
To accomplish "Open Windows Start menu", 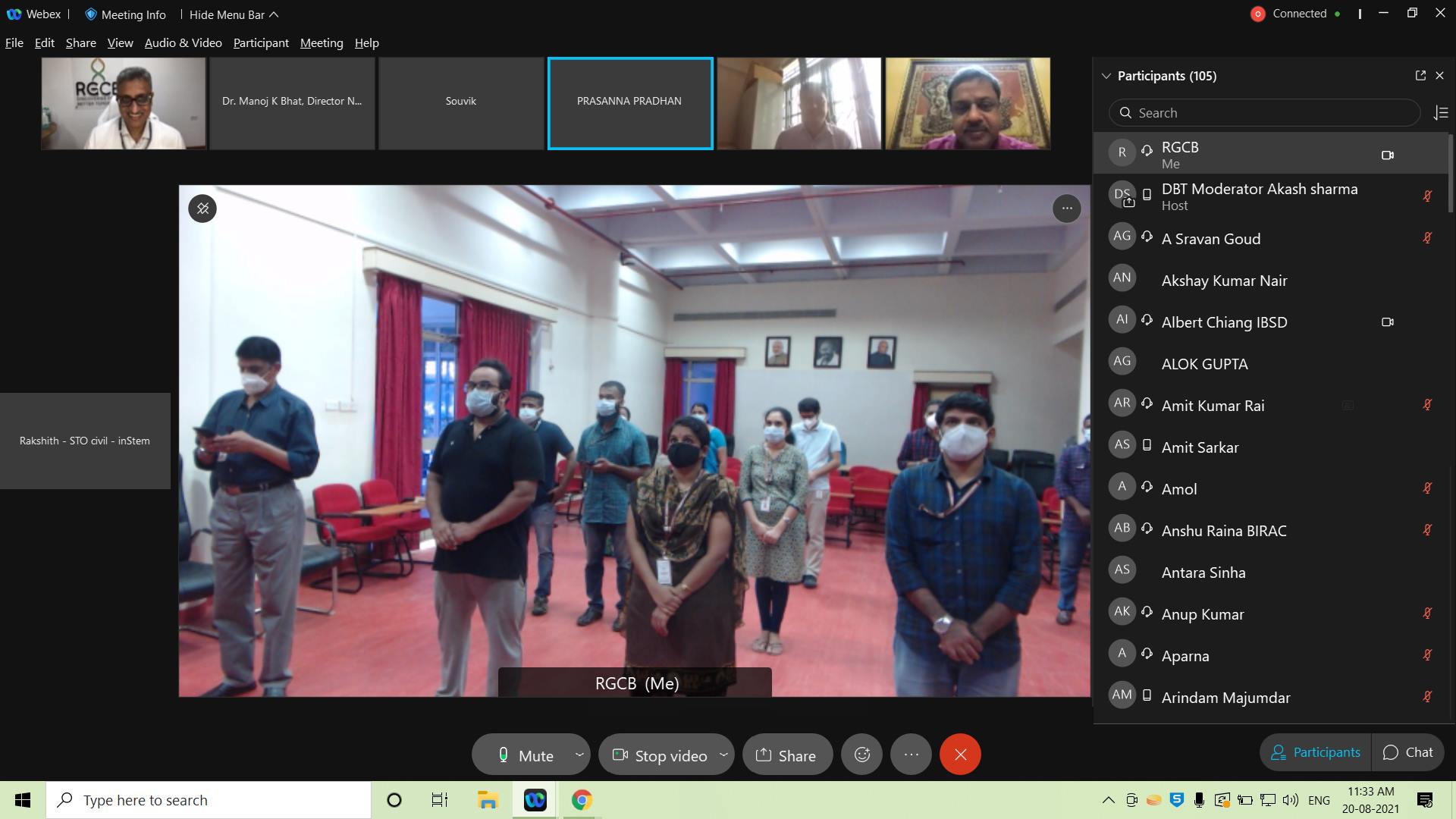I will coord(23,800).
